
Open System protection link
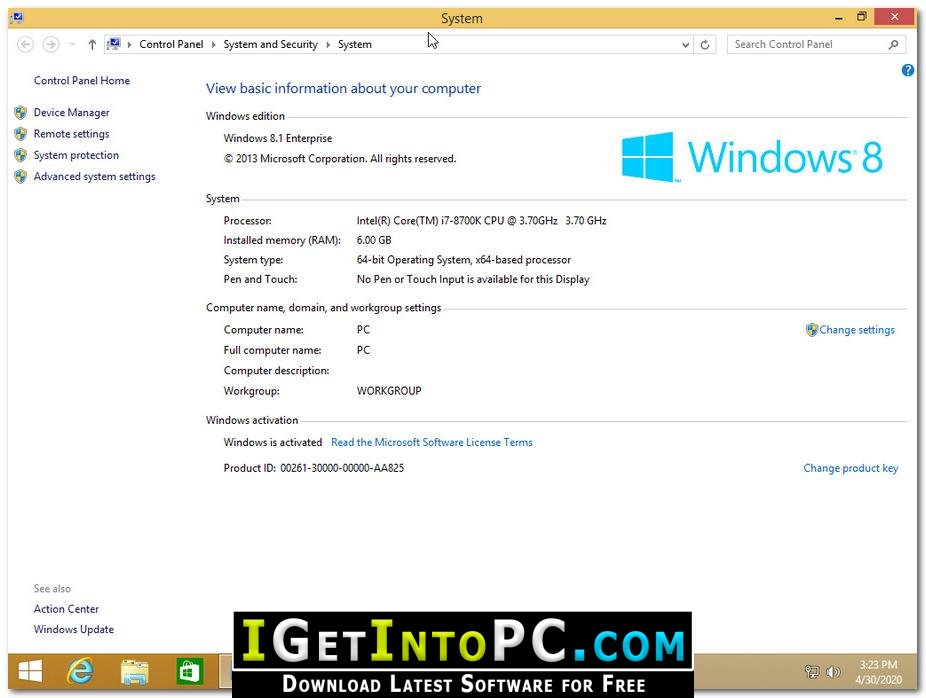point(76,155)
